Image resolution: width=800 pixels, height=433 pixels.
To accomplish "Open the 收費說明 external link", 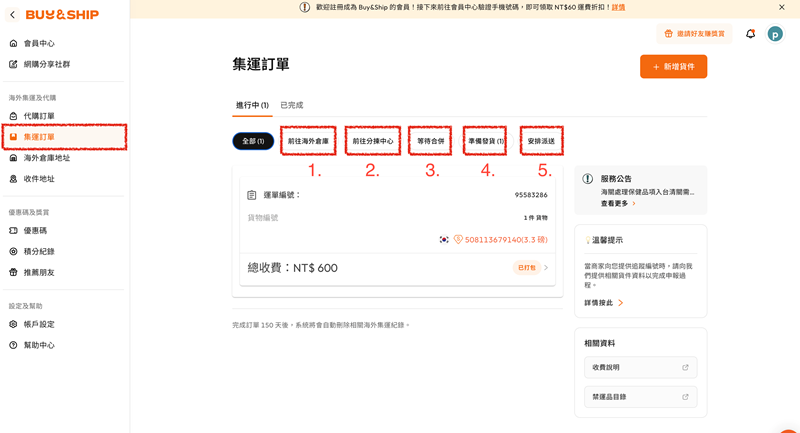I will 640,367.
